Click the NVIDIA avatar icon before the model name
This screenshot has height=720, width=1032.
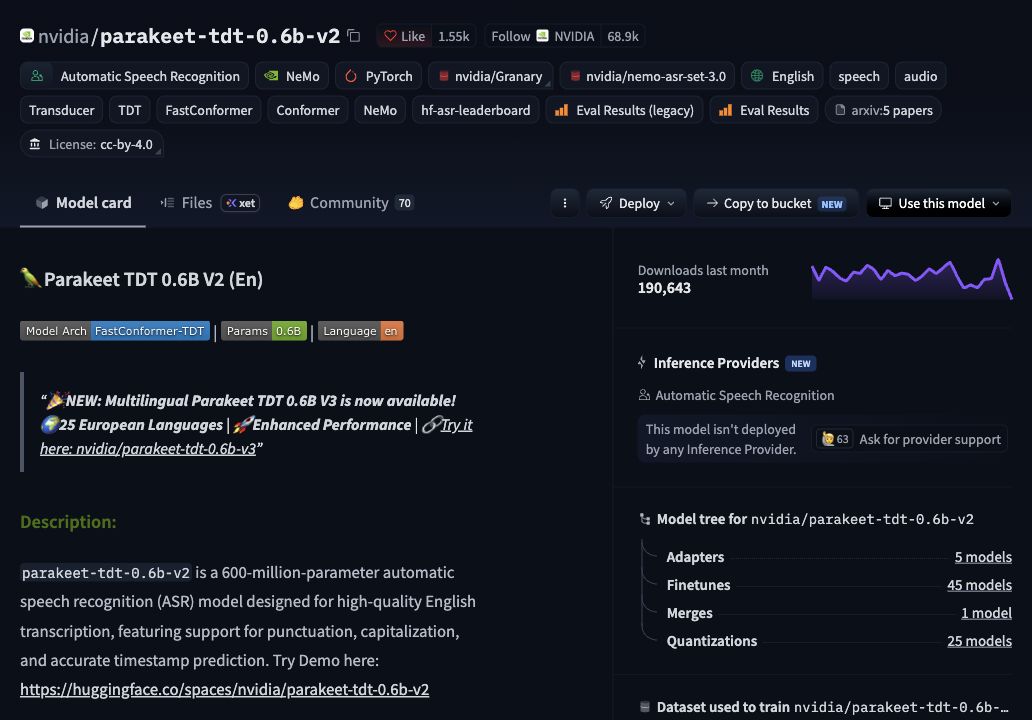(x=27, y=35)
